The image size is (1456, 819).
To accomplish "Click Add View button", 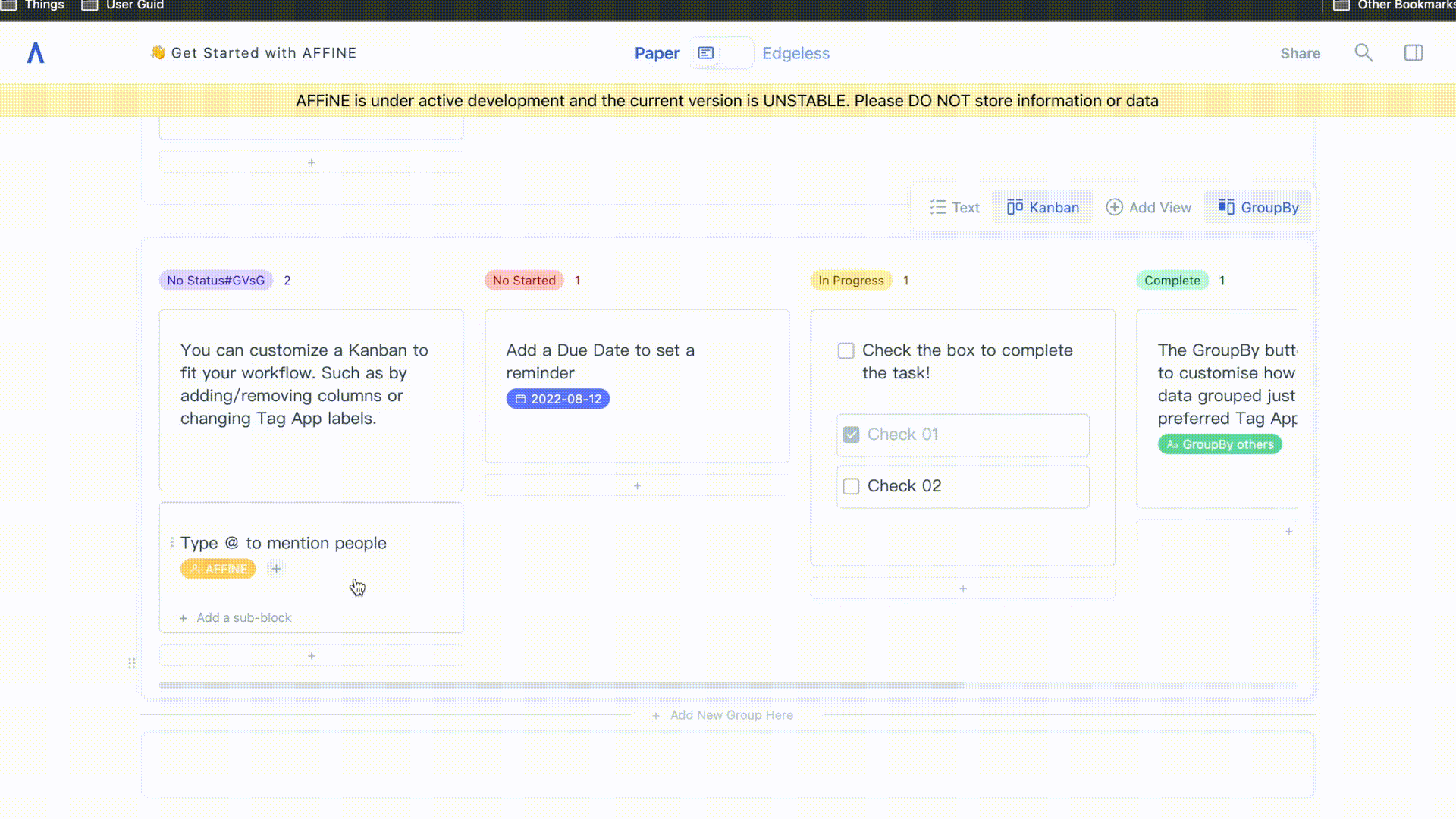I will point(1148,207).
